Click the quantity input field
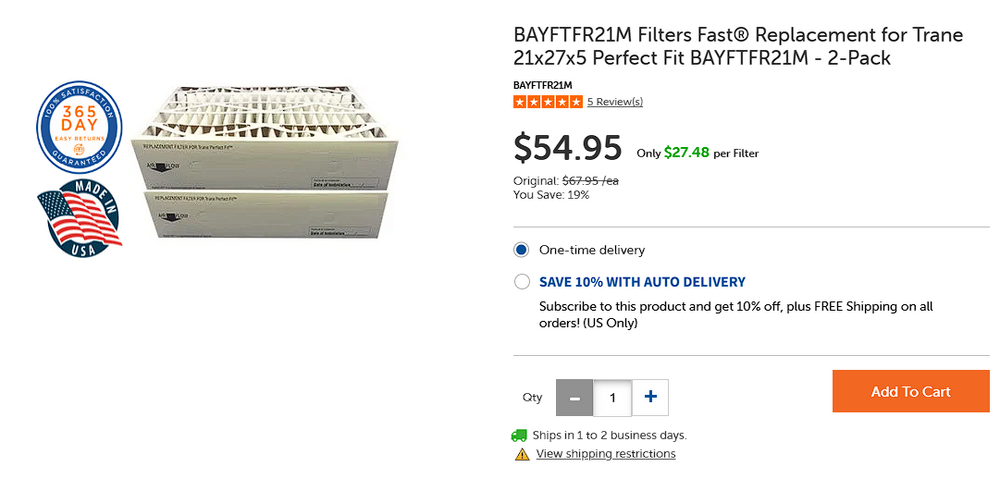The height and width of the screenshot is (491, 1000). click(x=612, y=397)
